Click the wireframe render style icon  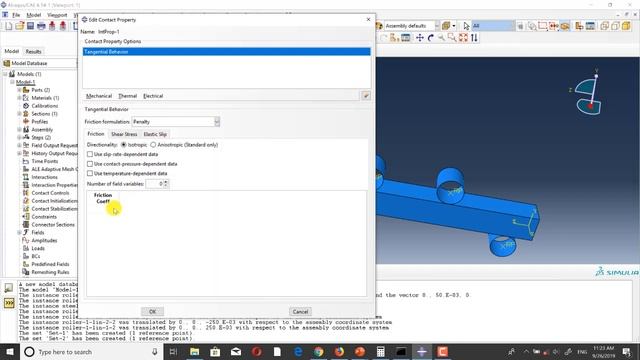pos(604,26)
